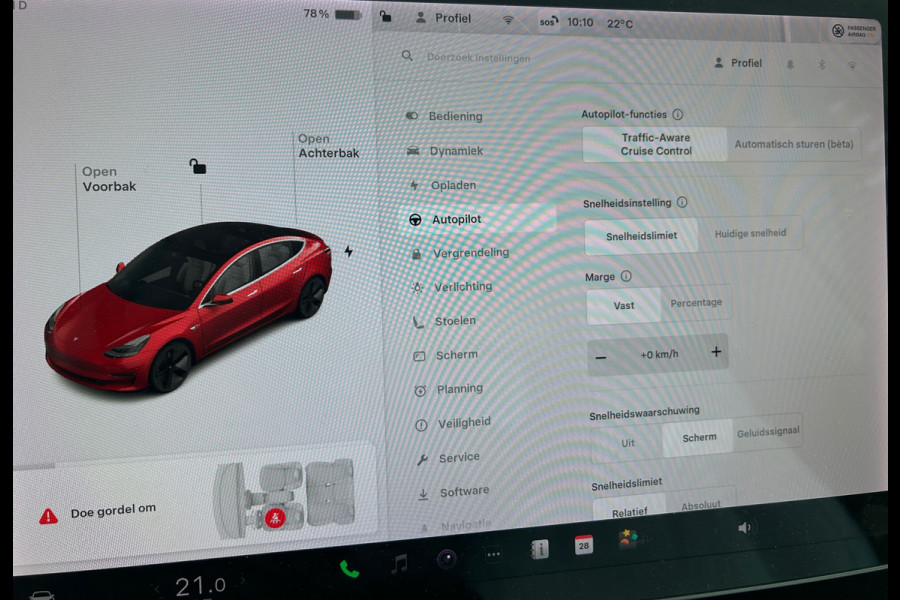Open the Software settings menu
The height and width of the screenshot is (600, 900).
[x=454, y=492]
